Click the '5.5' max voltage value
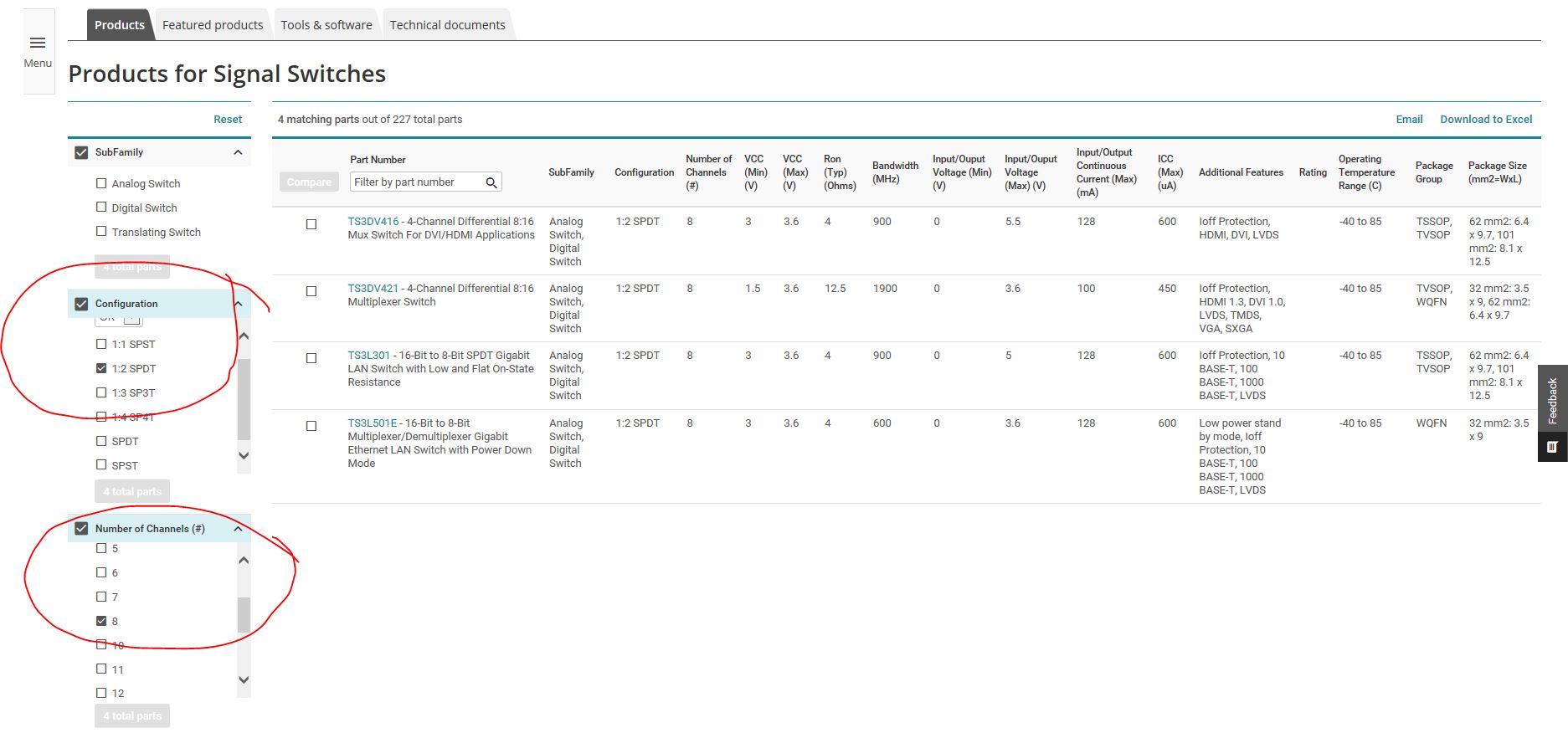1568x733 pixels. pyautogui.click(x=1013, y=222)
